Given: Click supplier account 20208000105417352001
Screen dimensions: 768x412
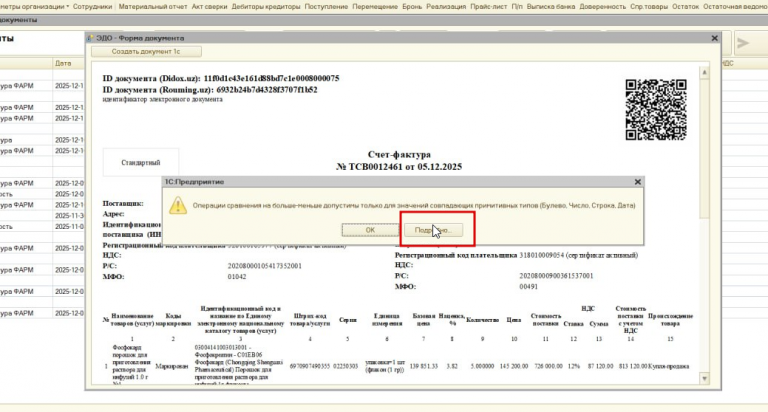Looking at the screenshot, I should 264,266.
